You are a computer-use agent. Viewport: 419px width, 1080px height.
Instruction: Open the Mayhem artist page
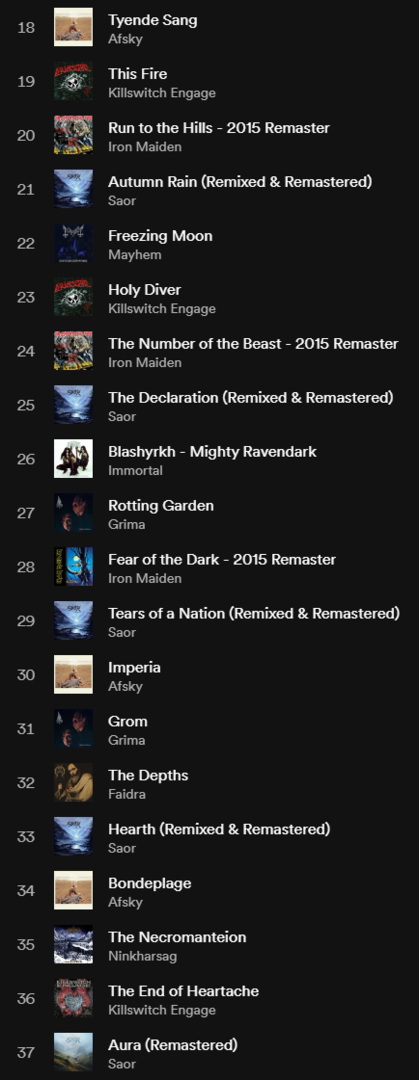click(134, 255)
